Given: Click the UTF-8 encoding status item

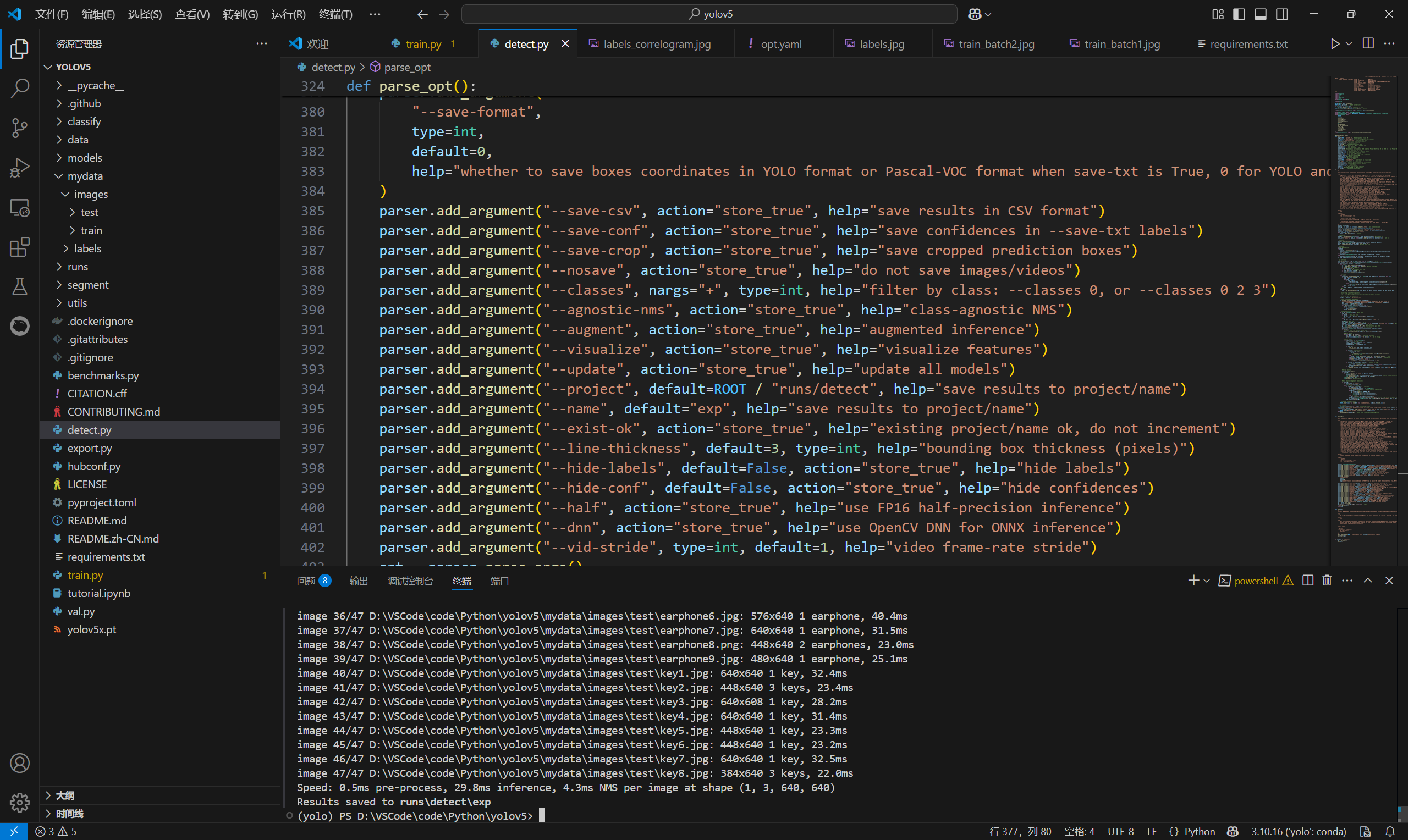Looking at the screenshot, I should (1120, 832).
